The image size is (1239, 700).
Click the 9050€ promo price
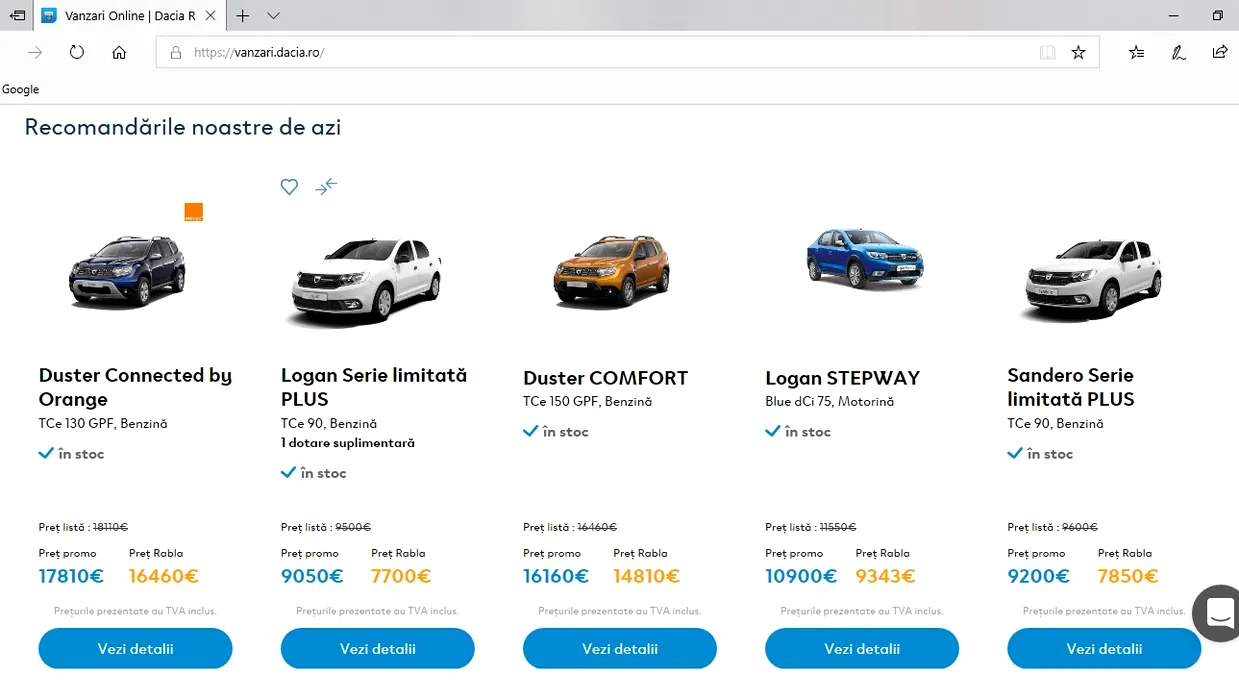coord(312,576)
